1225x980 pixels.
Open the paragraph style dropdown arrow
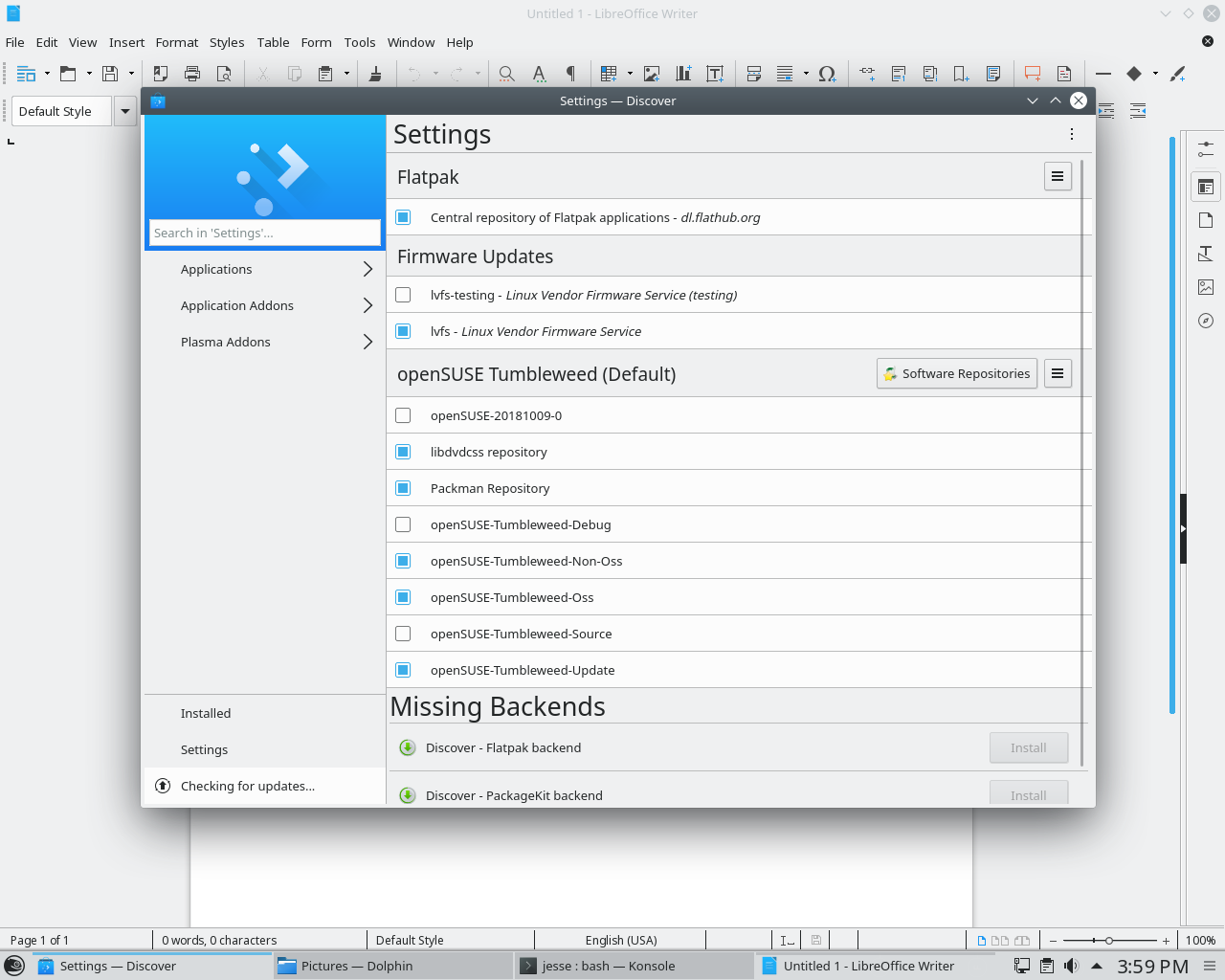[125, 111]
